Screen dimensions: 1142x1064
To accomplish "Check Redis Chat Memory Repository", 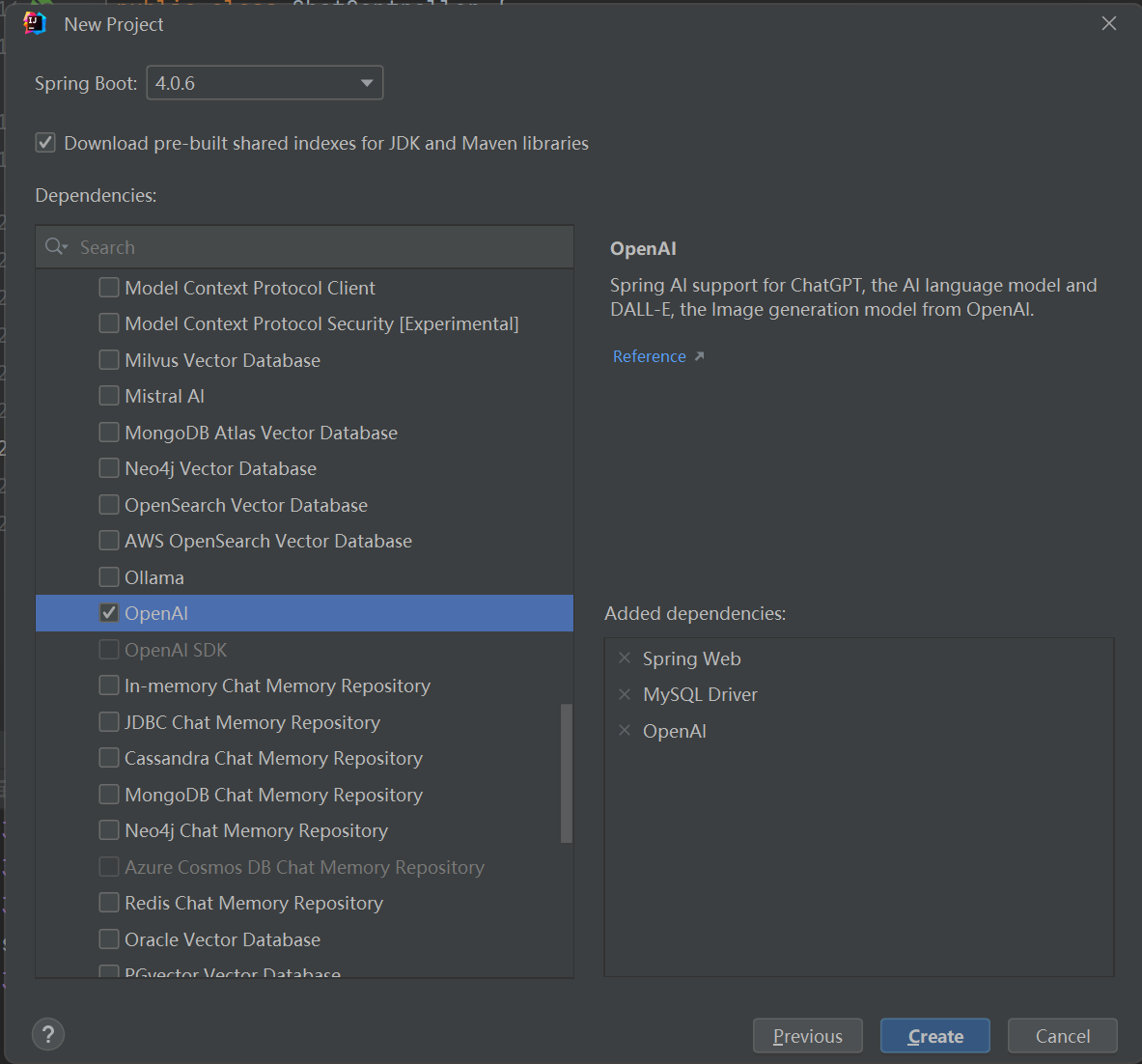I will click(108, 903).
